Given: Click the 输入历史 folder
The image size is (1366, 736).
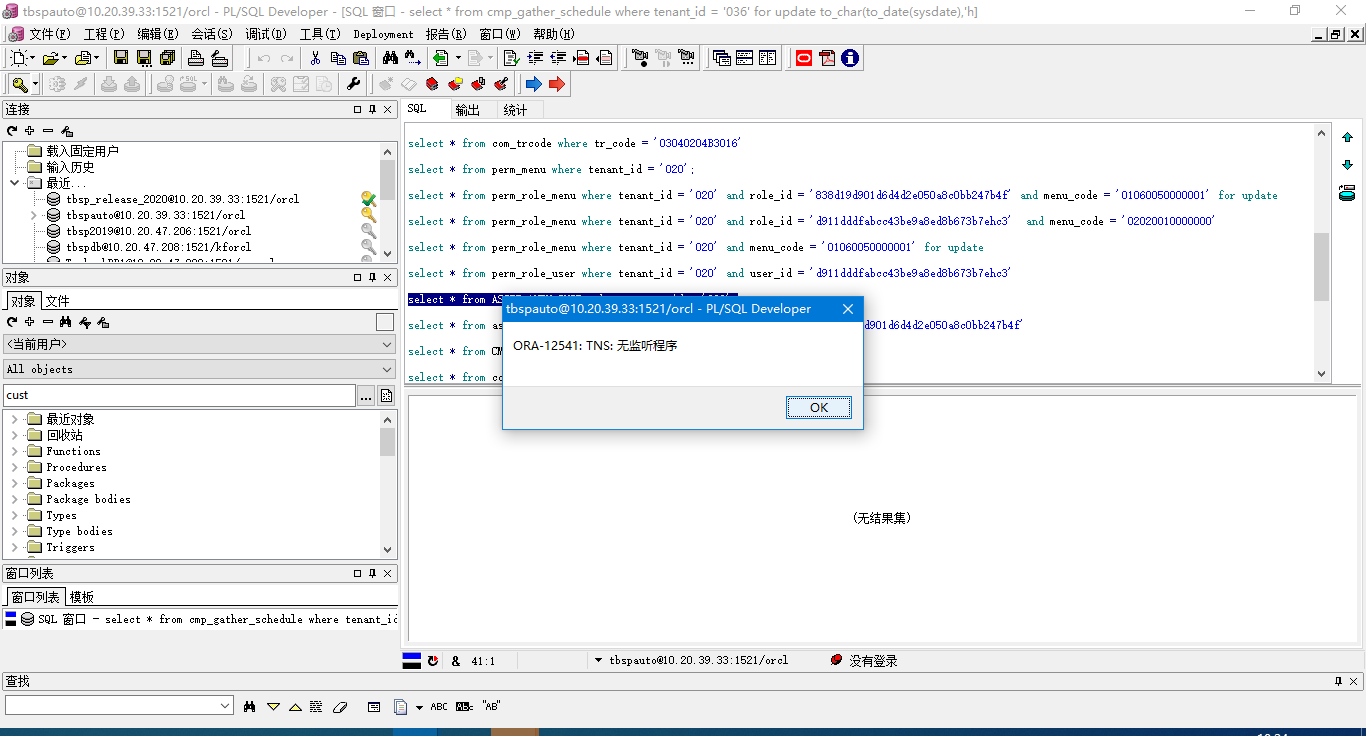Looking at the screenshot, I should pyautogui.click(x=70, y=167).
